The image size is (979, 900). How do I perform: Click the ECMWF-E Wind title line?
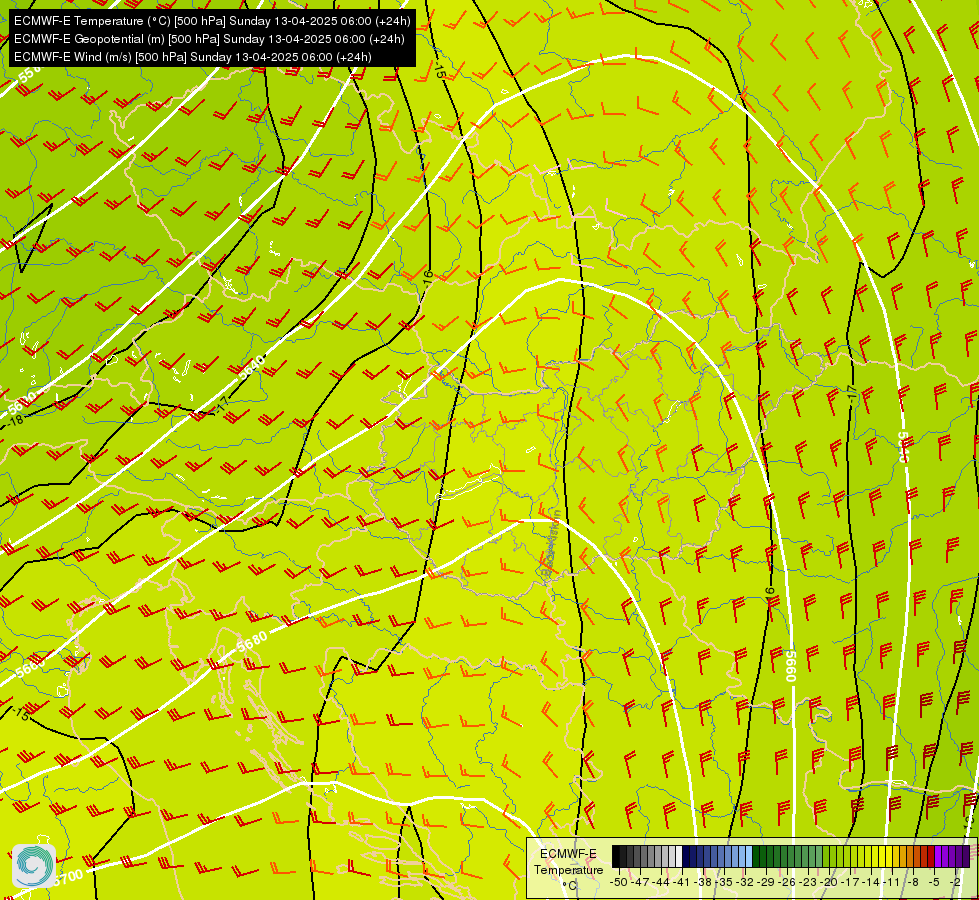click(x=193, y=57)
